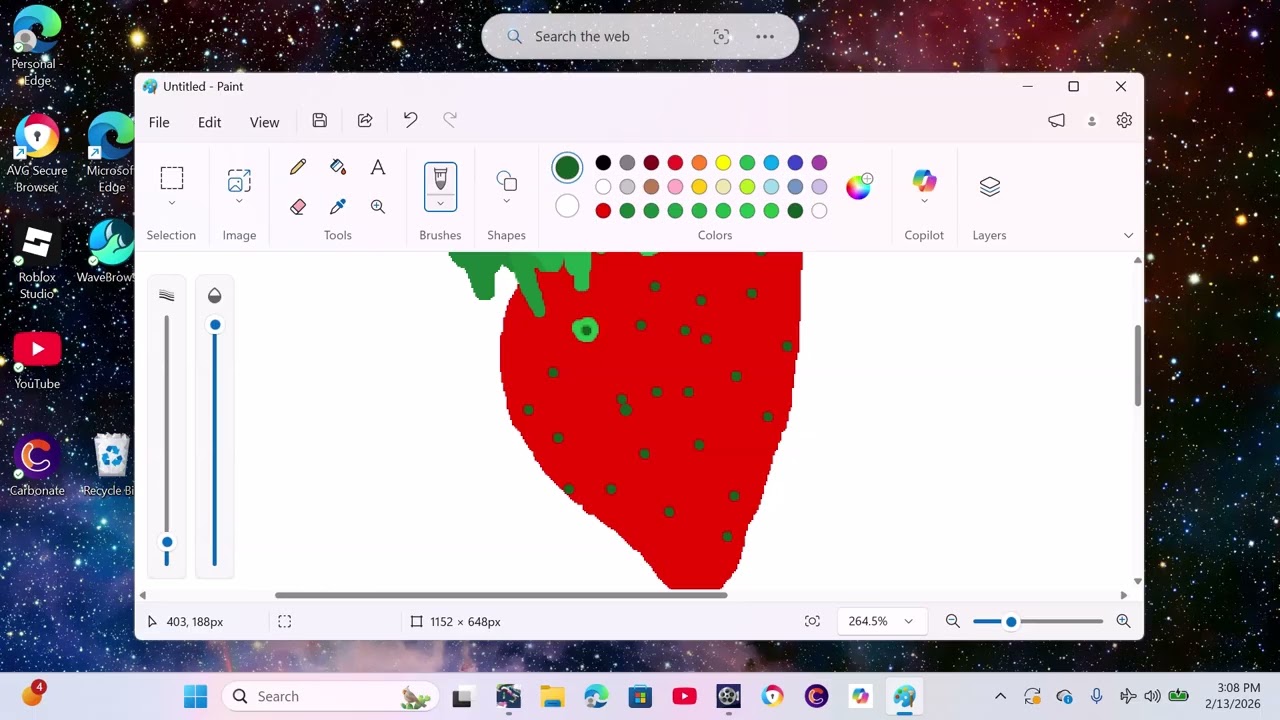Select the Pencil tool

(298, 167)
